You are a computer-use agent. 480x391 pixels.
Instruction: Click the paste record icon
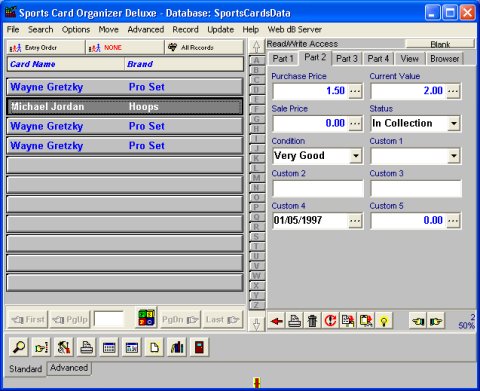366,321
